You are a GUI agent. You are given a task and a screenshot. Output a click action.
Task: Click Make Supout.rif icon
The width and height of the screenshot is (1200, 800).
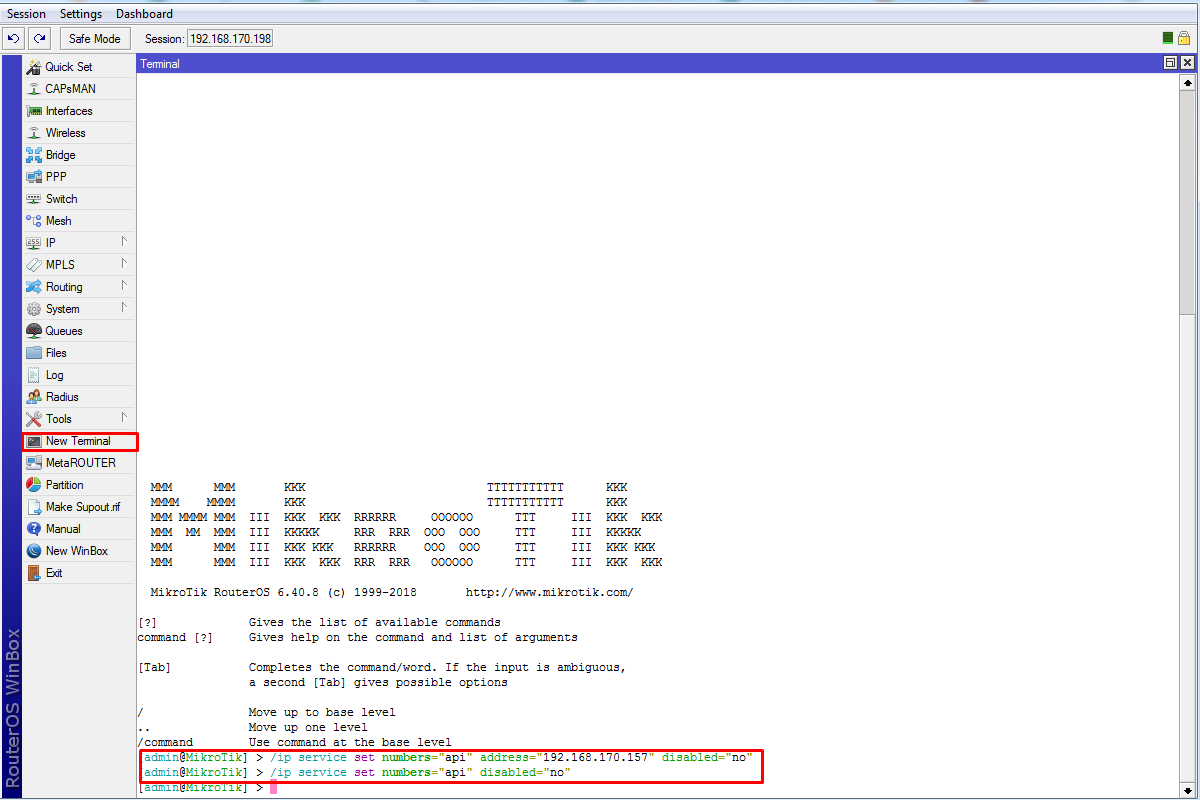click(34, 507)
